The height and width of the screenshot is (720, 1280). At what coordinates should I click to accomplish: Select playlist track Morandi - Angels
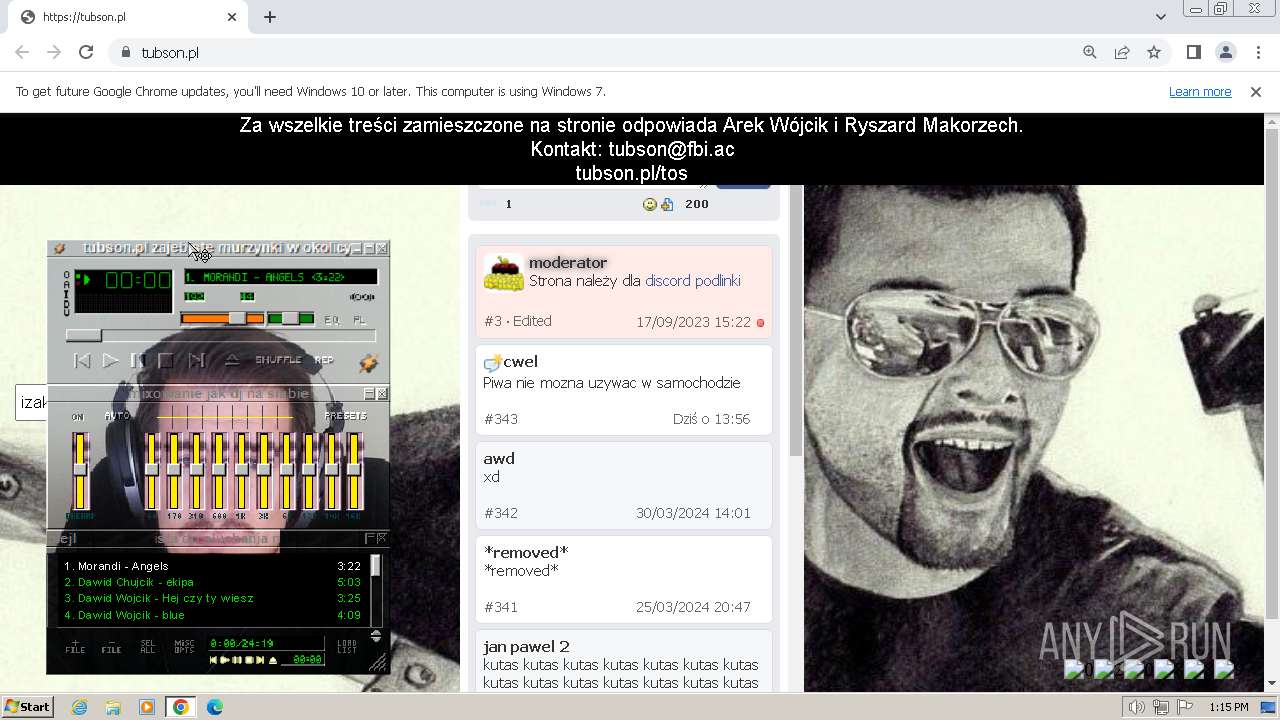[x=115, y=566]
